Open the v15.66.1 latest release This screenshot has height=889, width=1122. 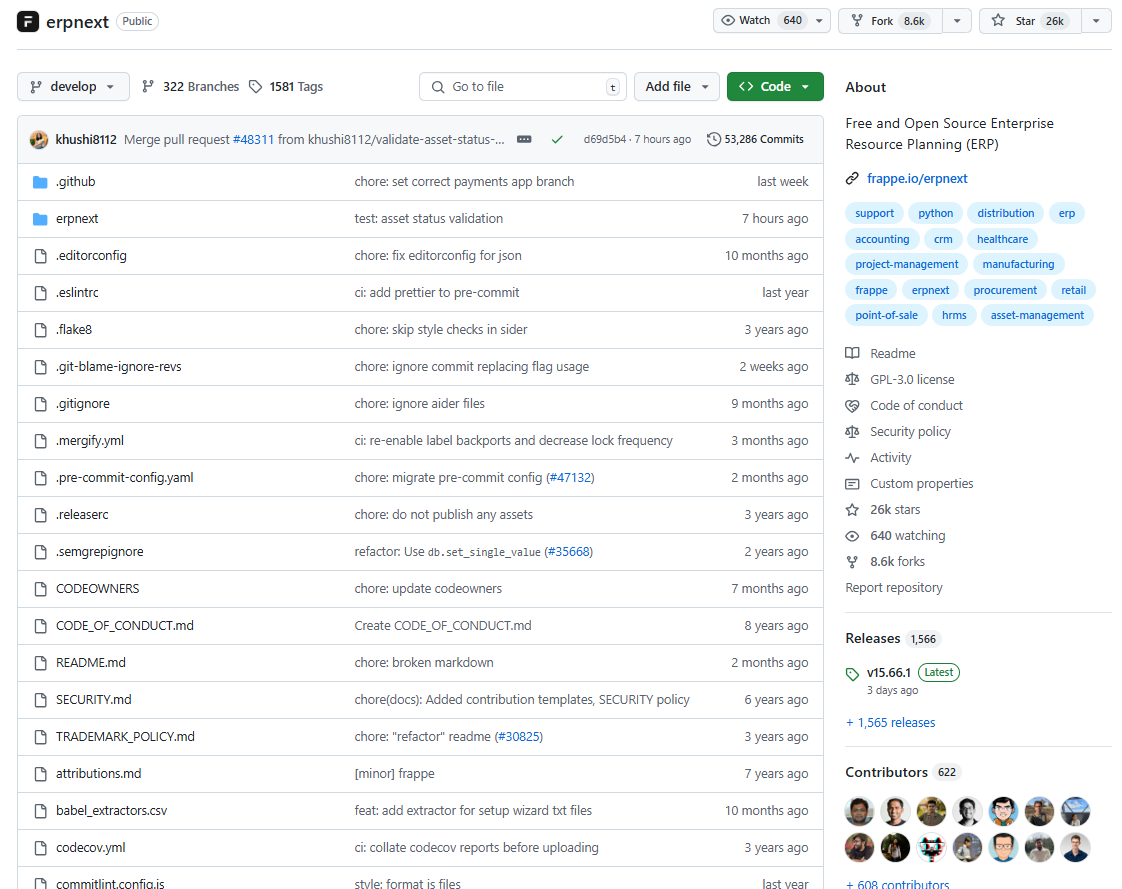point(888,673)
